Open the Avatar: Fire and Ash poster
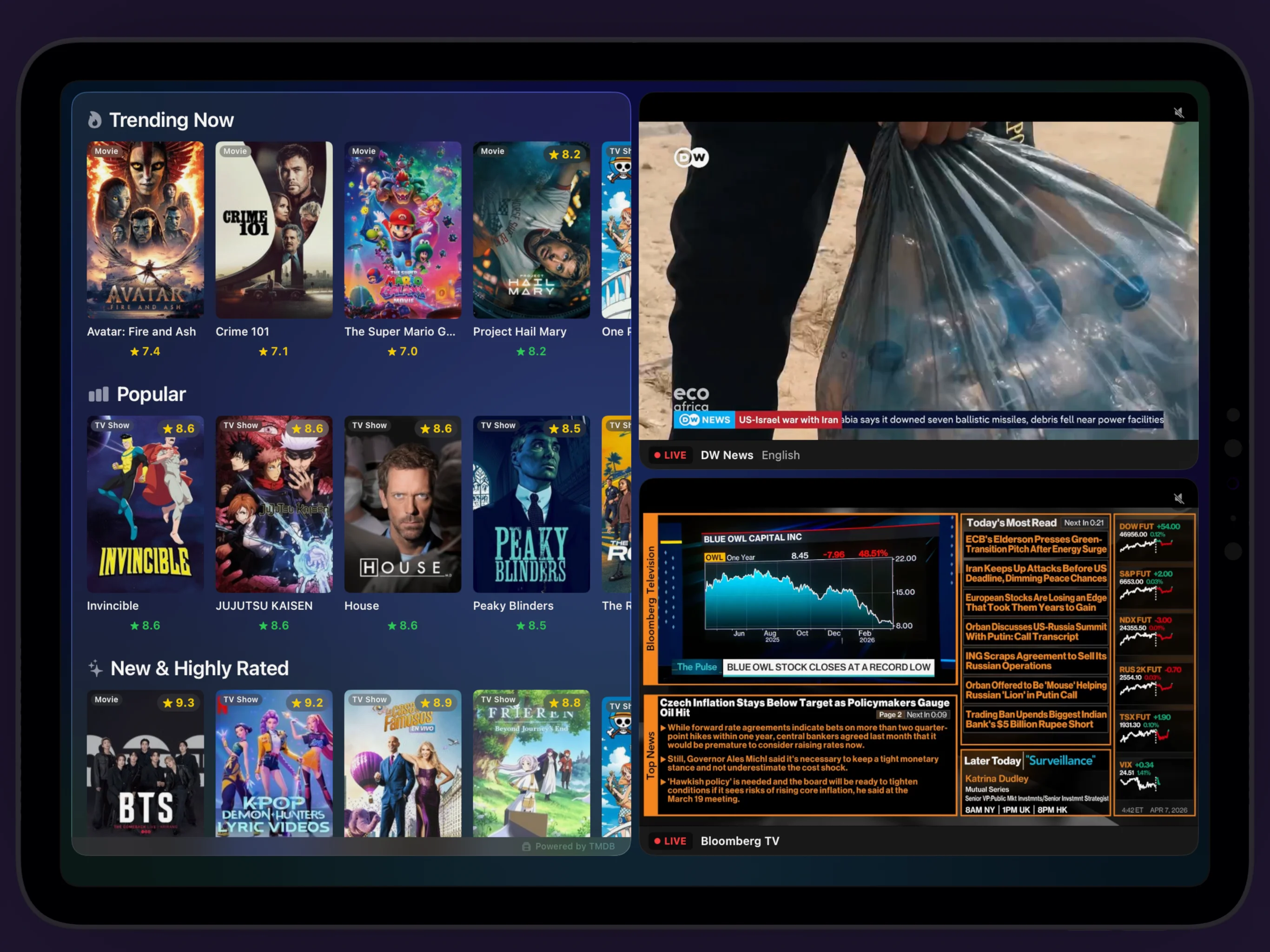The width and height of the screenshot is (1270, 952). (x=145, y=230)
